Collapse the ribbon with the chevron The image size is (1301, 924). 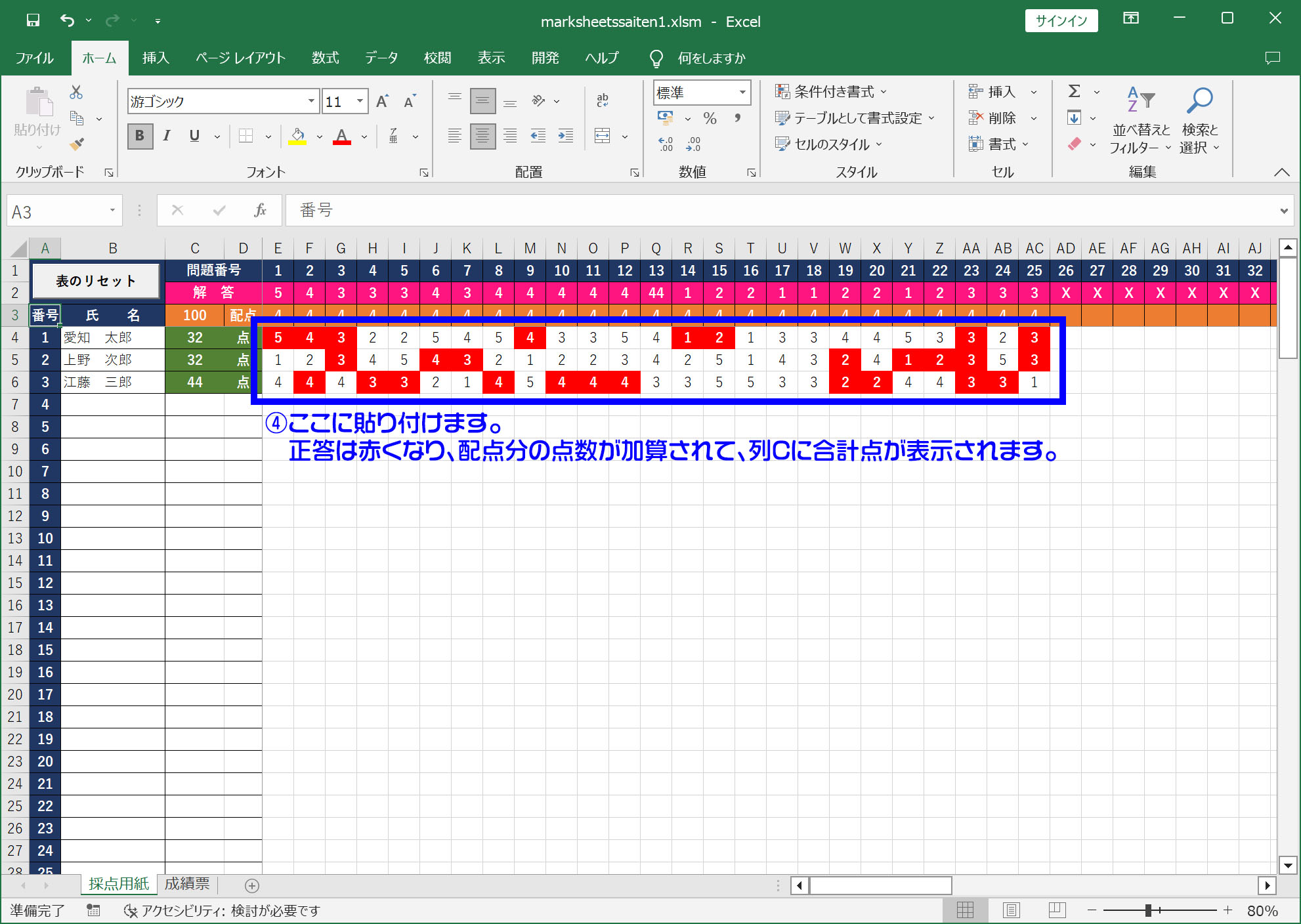1281,172
